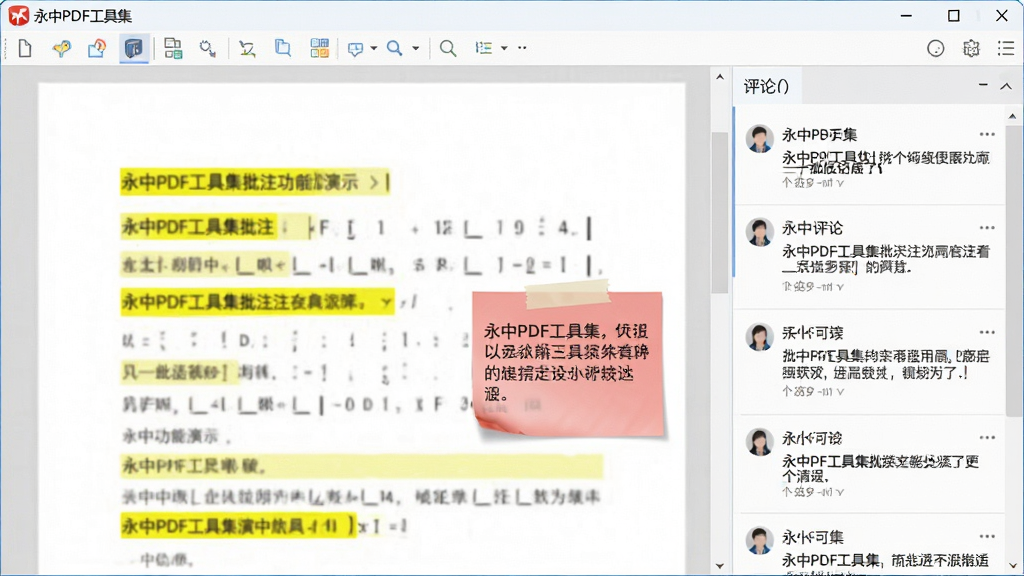Expand the first comment's timestamp chevron
The height and width of the screenshot is (576, 1024).
840,184
